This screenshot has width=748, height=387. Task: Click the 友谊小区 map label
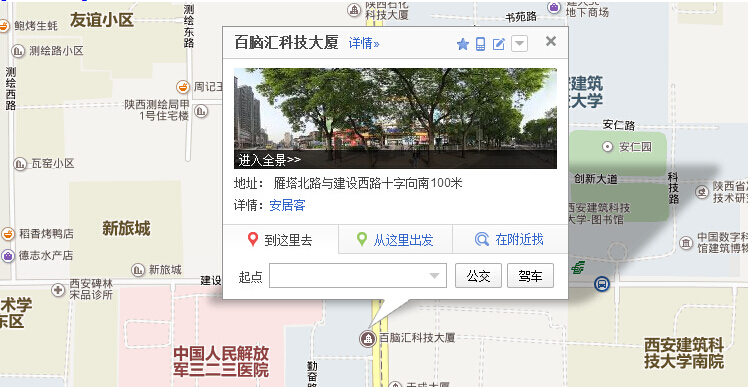tap(102, 20)
